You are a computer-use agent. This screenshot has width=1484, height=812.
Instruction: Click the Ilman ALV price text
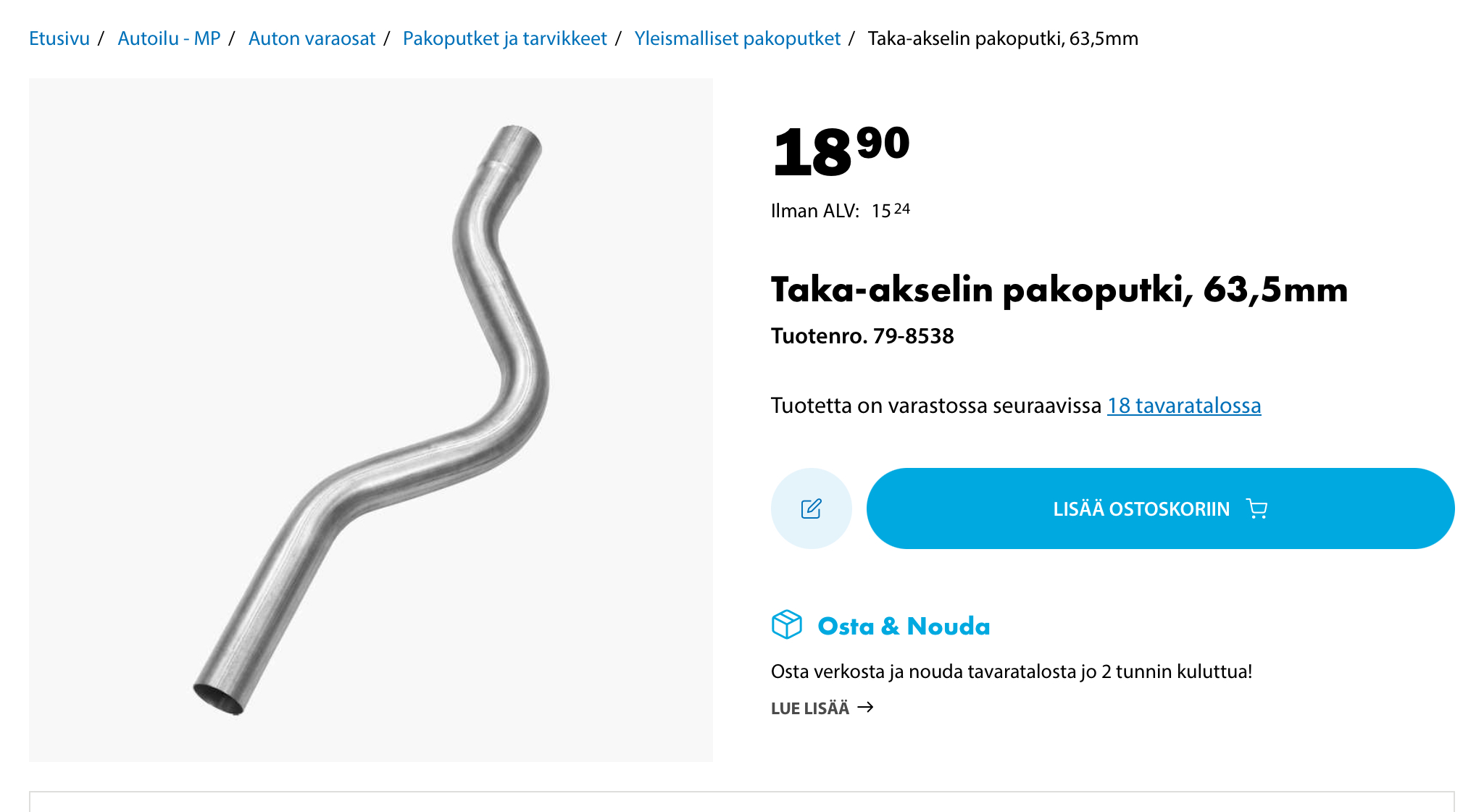click(840, 211)
